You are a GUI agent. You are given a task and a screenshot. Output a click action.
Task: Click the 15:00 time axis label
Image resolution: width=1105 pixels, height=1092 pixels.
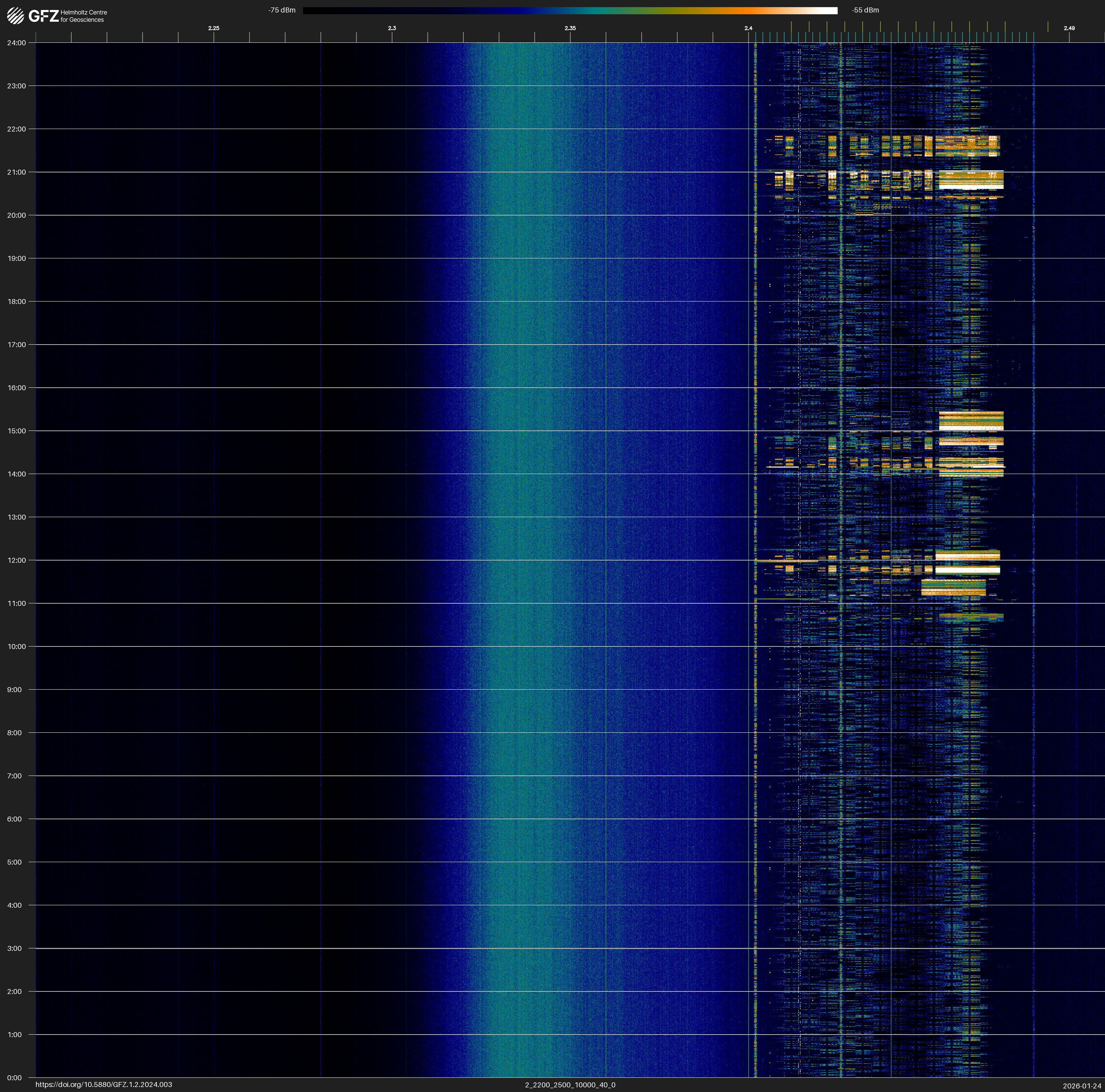[x=17, y=431]
